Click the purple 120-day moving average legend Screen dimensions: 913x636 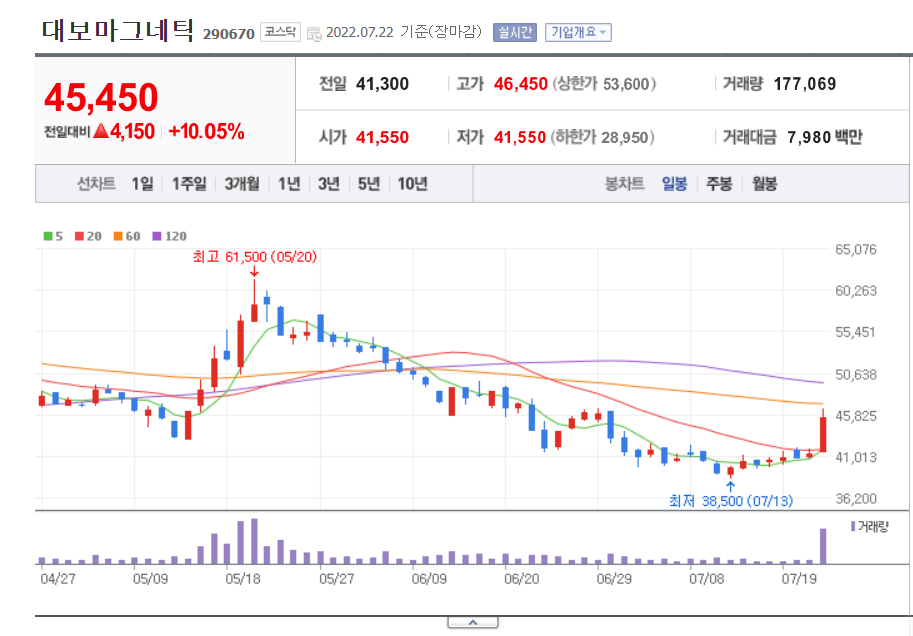point(169,236)
